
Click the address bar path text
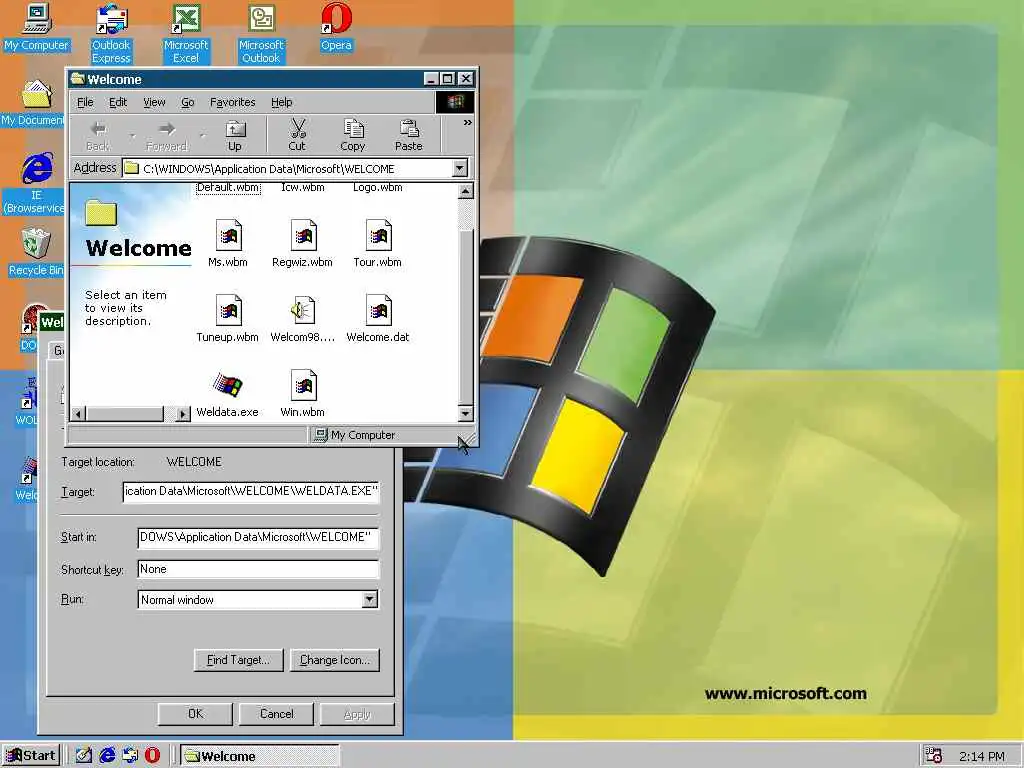click(x=268, y=168)
